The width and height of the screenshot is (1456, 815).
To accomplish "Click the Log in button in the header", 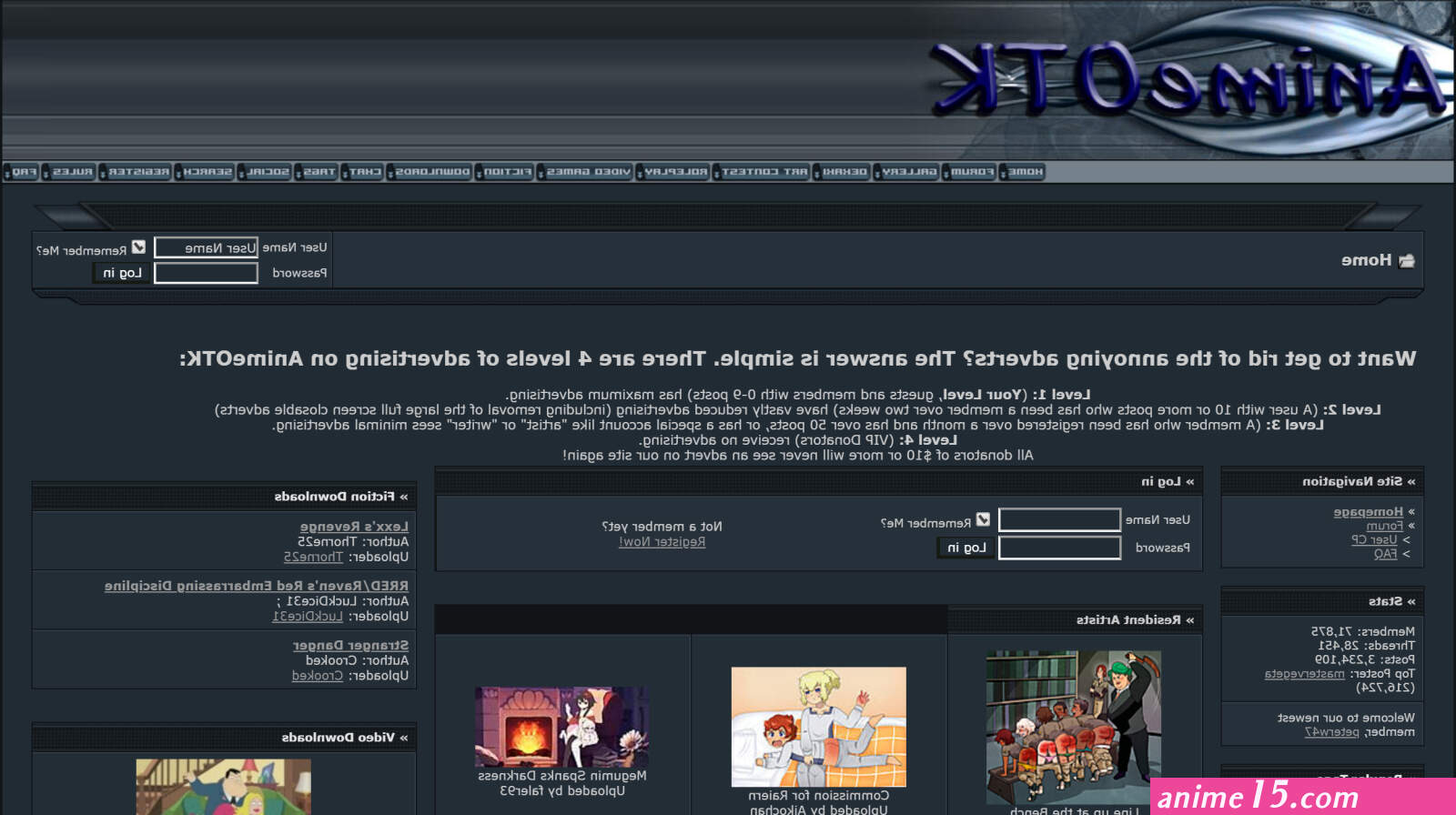I will 122,273.
